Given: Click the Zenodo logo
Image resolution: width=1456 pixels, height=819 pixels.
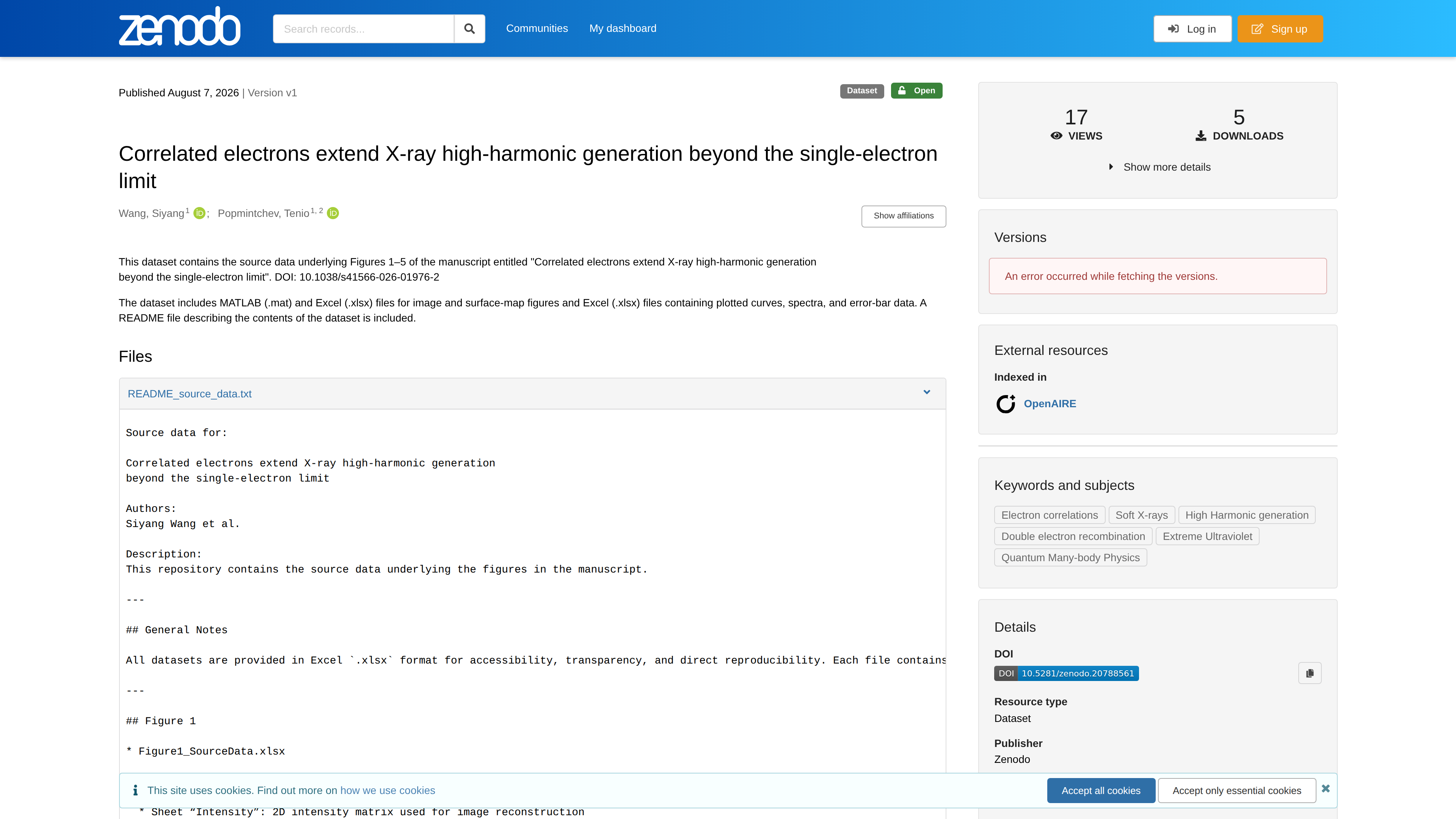Looking at the screenshot, I should point(179,27).
